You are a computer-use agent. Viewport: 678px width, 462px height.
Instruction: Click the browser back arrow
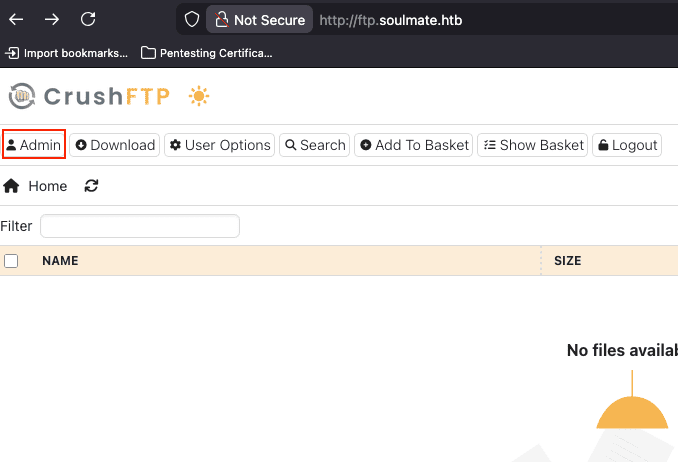click(x=16, y=20)
